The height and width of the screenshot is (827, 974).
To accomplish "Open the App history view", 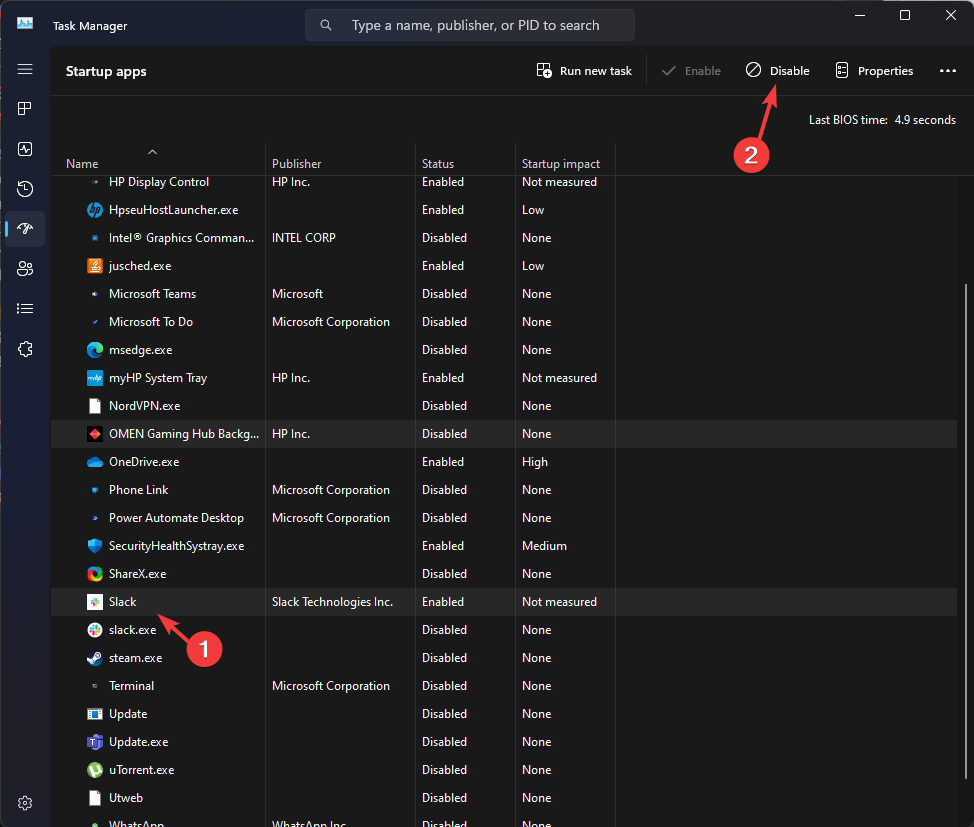I will pos(25,188).
